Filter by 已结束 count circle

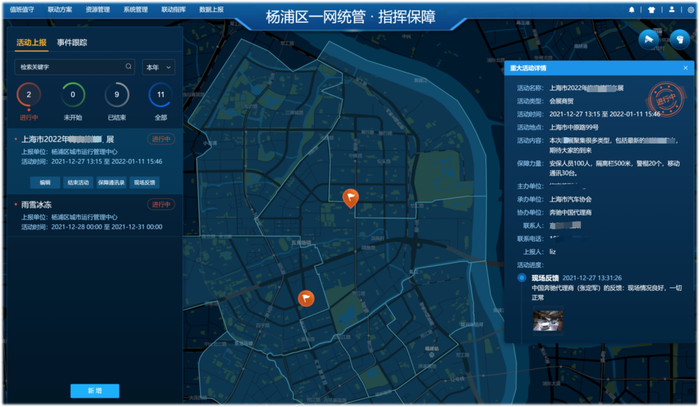pos(117,95)
